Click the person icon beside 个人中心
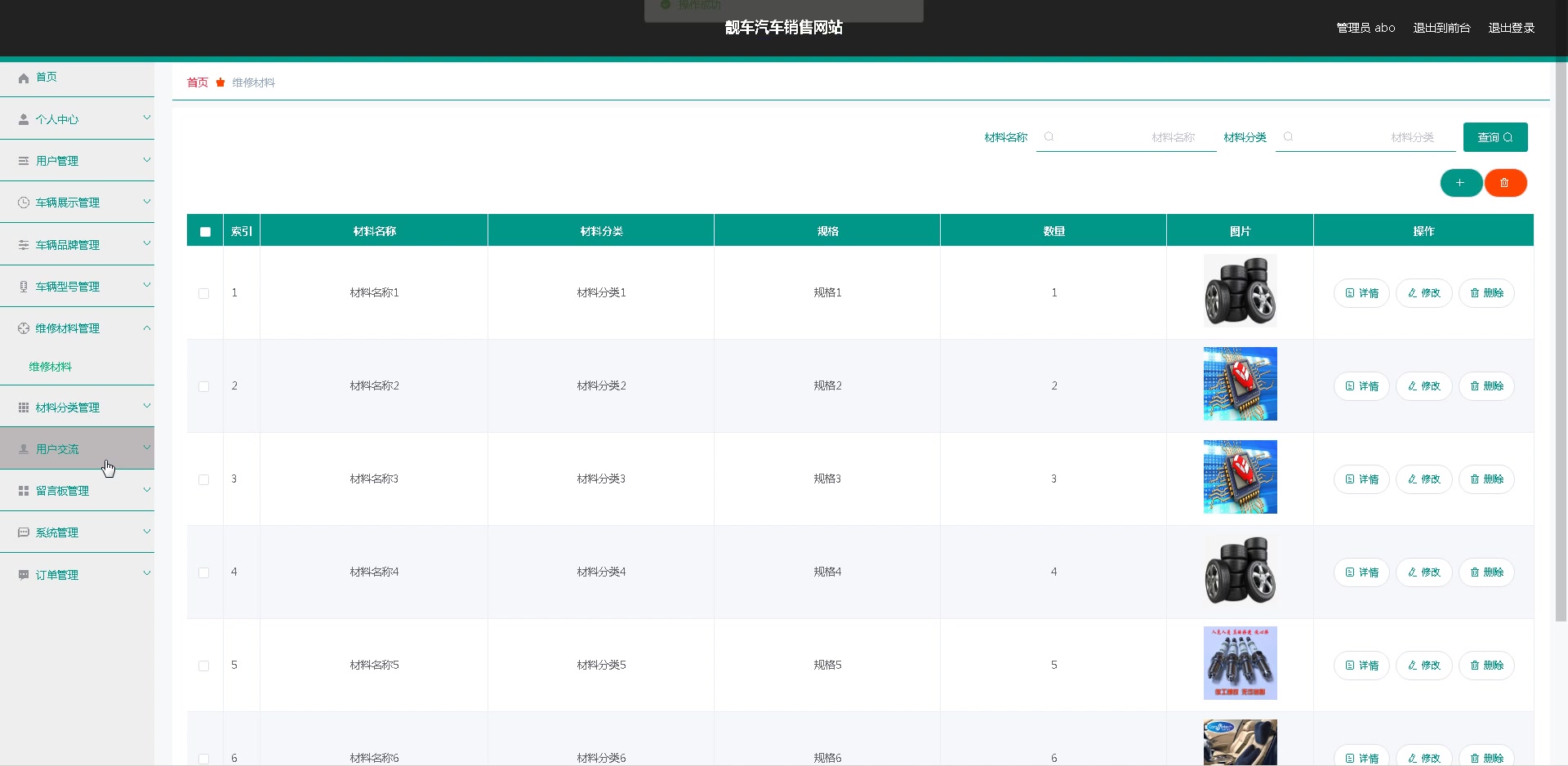The width and height of the screenshot is (1568, 766). (24, 119)
